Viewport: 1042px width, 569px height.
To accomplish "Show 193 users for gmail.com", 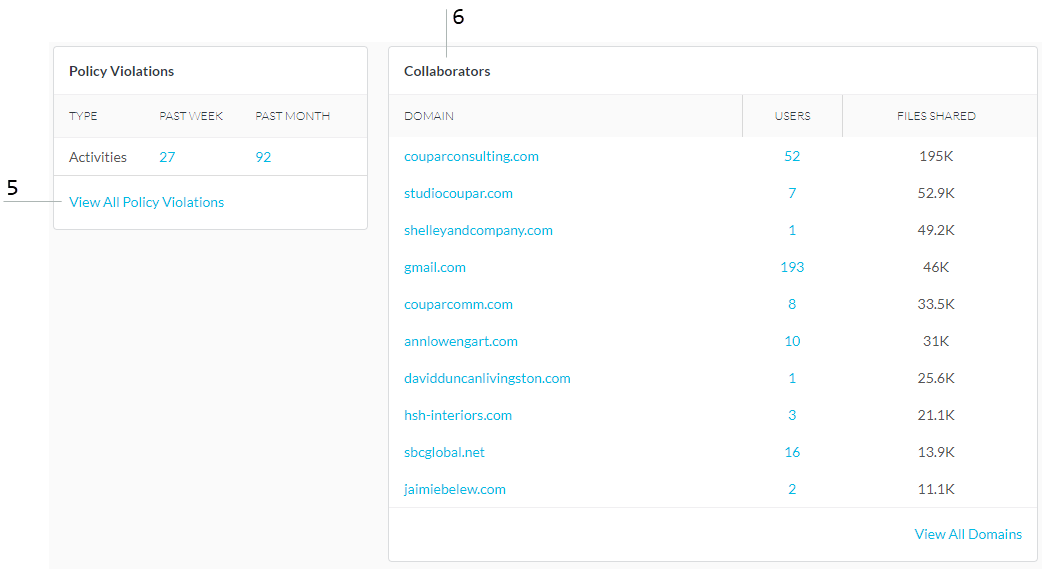I will [792, 267].
